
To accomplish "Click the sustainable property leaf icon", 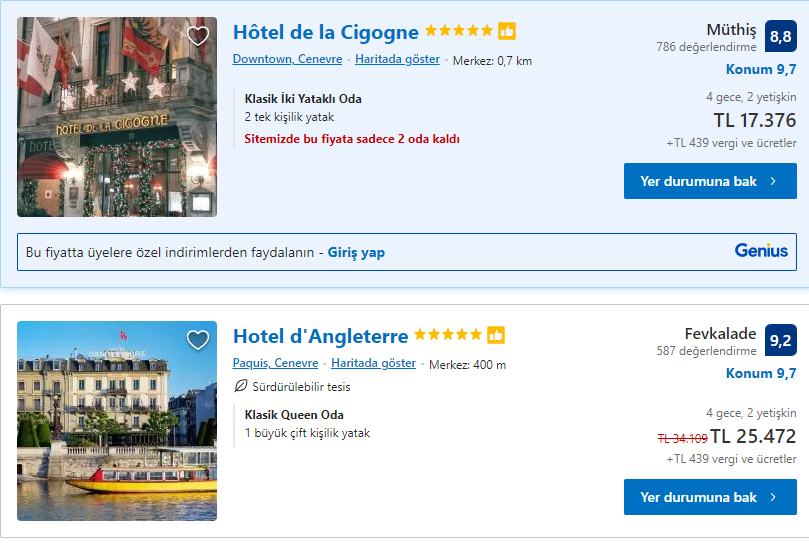I will [240, 386].
